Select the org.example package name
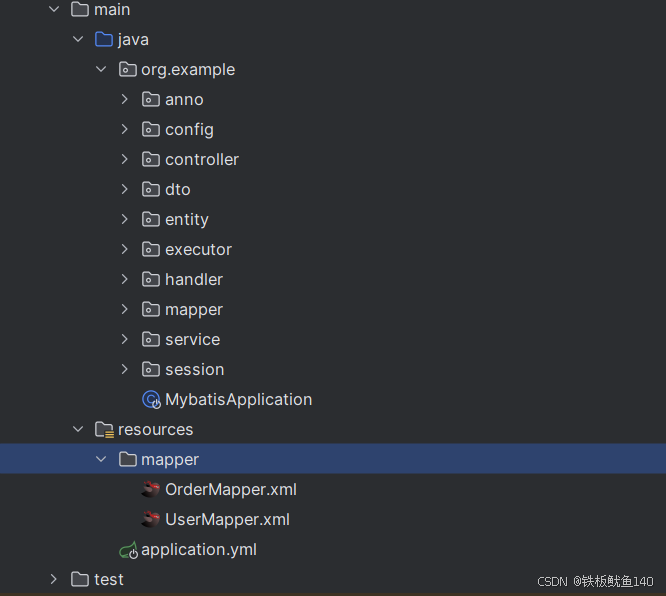This screenshot has height=596, width=666. pyautogui.click(x=188, y=70)
